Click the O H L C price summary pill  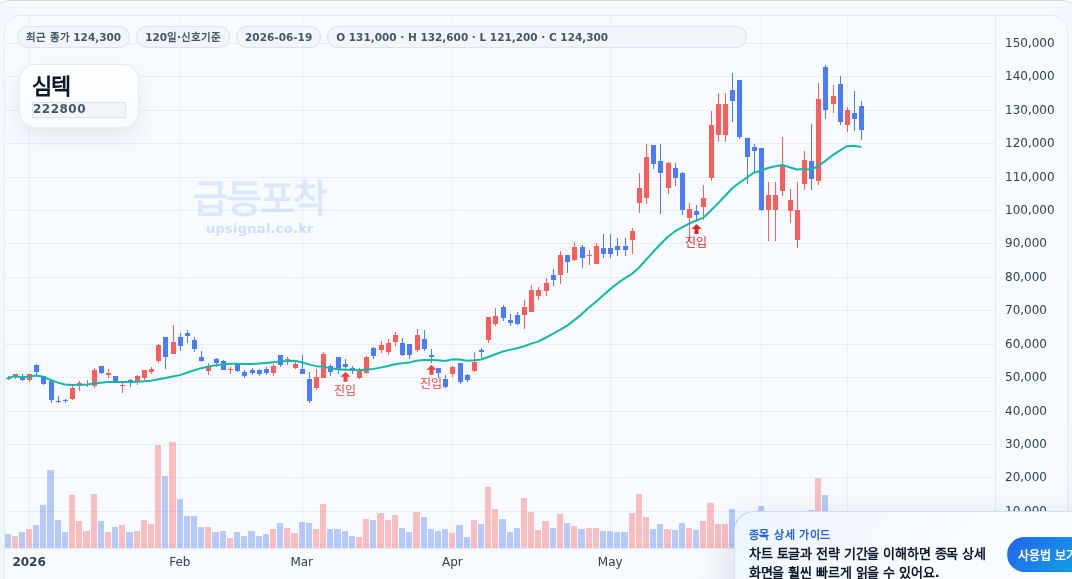[537, 37]
